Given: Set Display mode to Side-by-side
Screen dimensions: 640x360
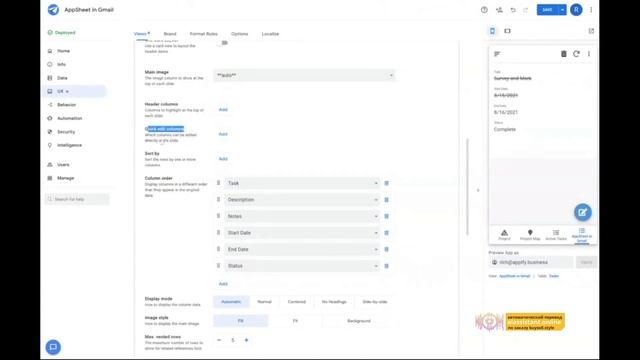Looking at the screenshot, I should pos(375,302).
